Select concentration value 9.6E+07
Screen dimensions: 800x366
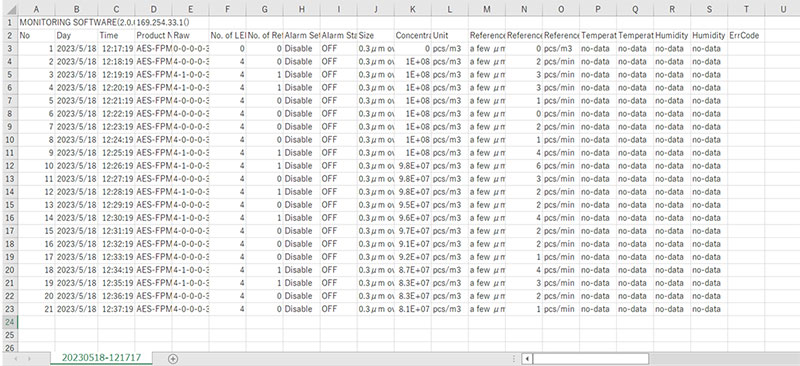point(412,217)
